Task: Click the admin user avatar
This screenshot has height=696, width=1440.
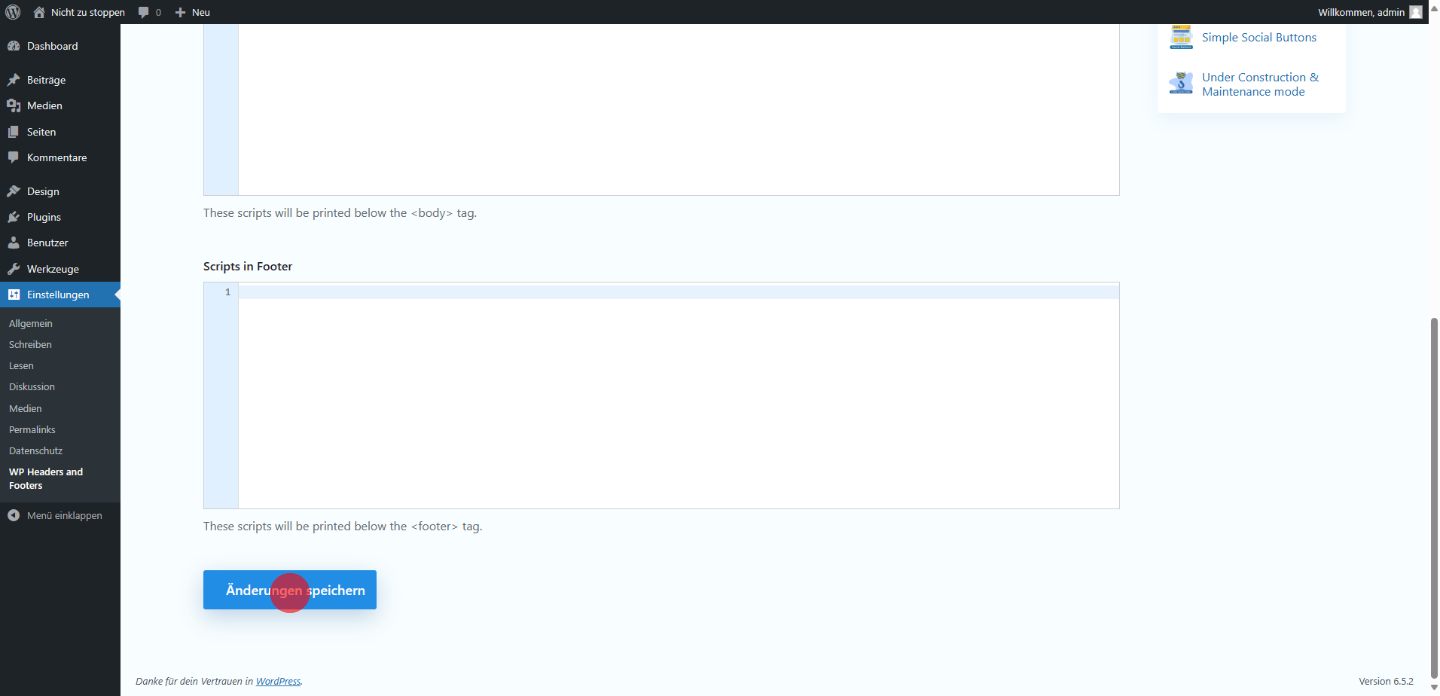Action: pos(1415,12)
